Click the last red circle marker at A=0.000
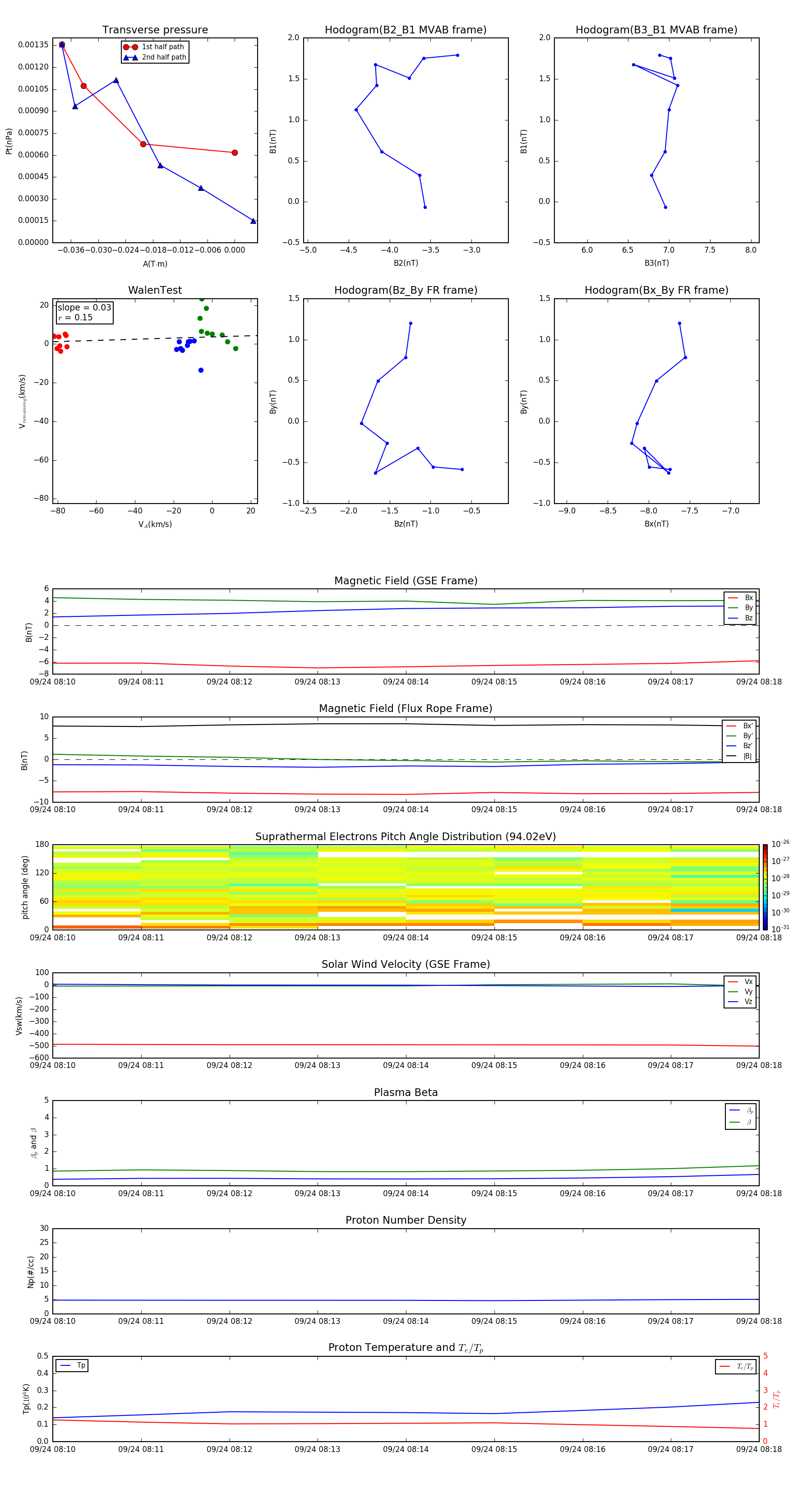 coord(235,153)
